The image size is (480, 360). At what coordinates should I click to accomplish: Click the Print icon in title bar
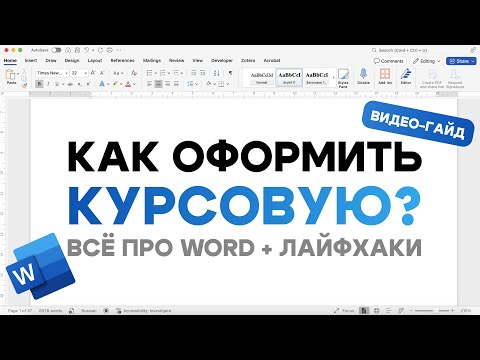[109, 50]
